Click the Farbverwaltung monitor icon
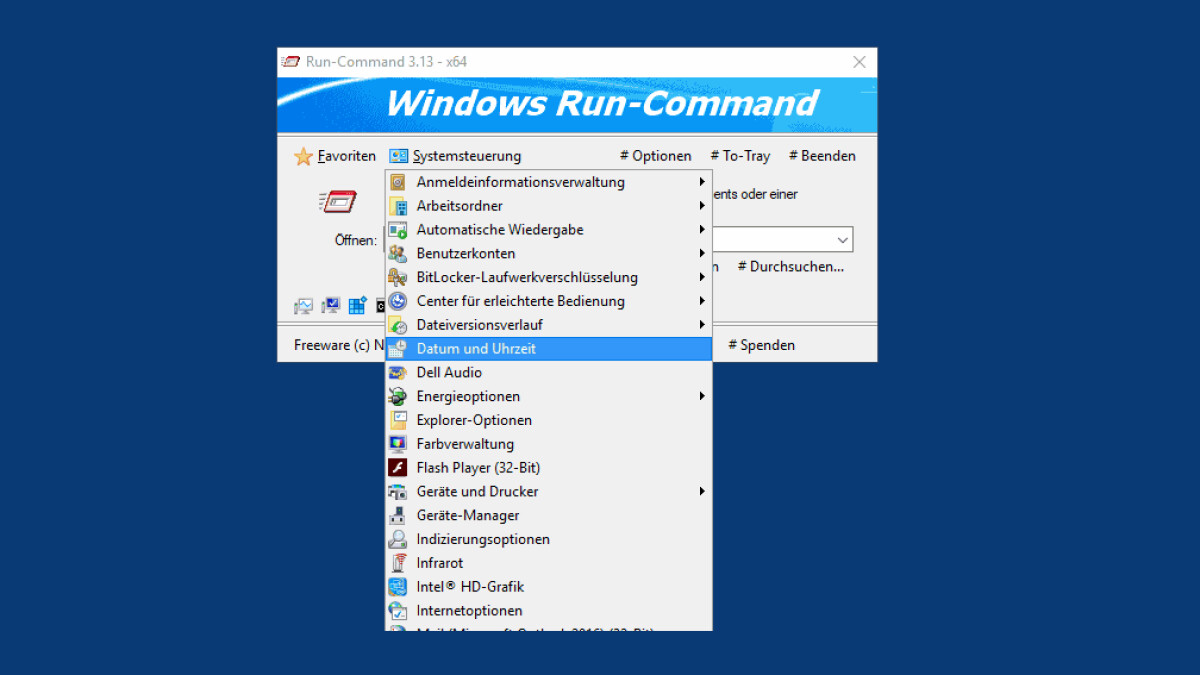Image resolution: width=1200 pixels, height=675 pixels. tap(398, 444)
